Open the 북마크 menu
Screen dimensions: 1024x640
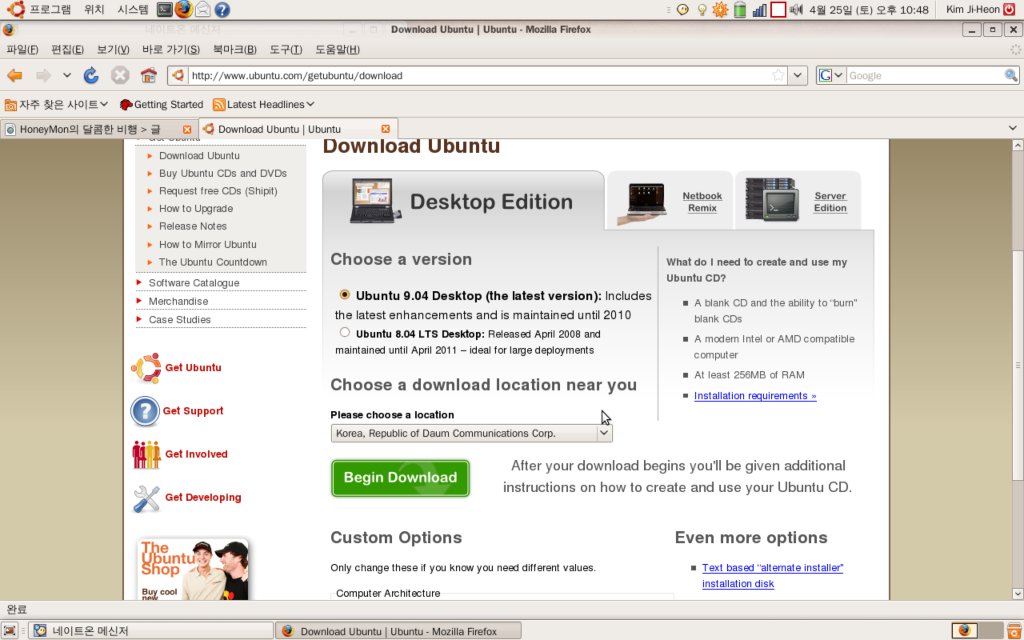(x=234, y=50)
